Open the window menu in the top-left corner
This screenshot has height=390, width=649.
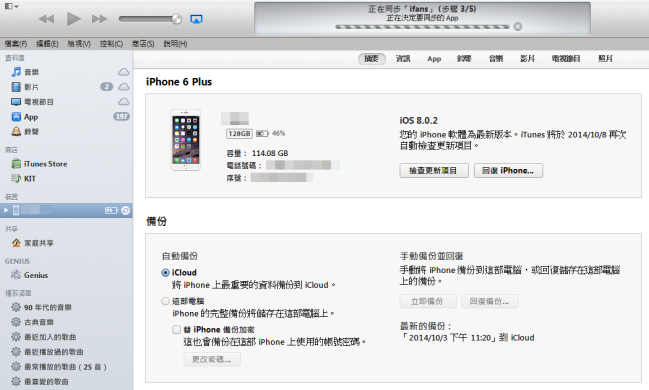pyautogui.click(x=11, y=6)
